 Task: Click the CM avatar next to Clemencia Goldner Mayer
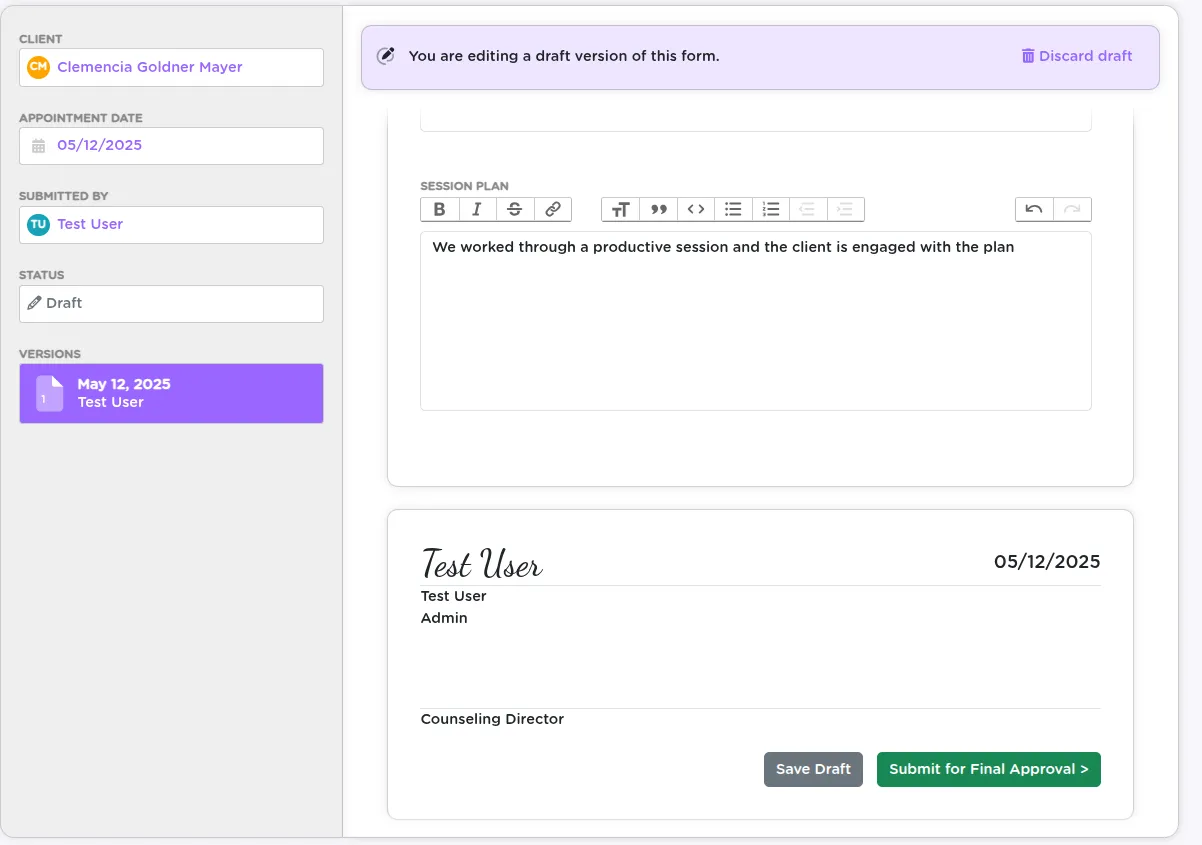click(38, 67)
